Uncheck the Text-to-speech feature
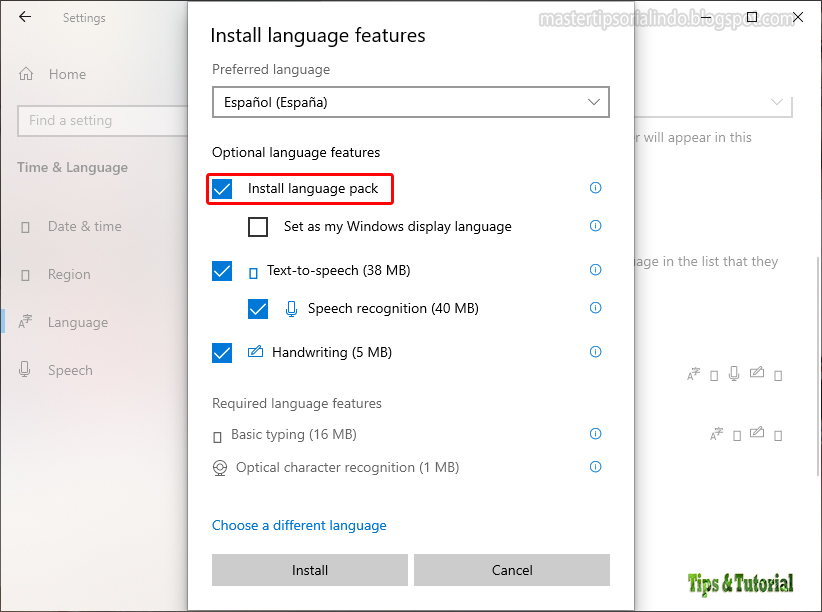Viewport: 822px width, 612px height. [x=221, y=270]
